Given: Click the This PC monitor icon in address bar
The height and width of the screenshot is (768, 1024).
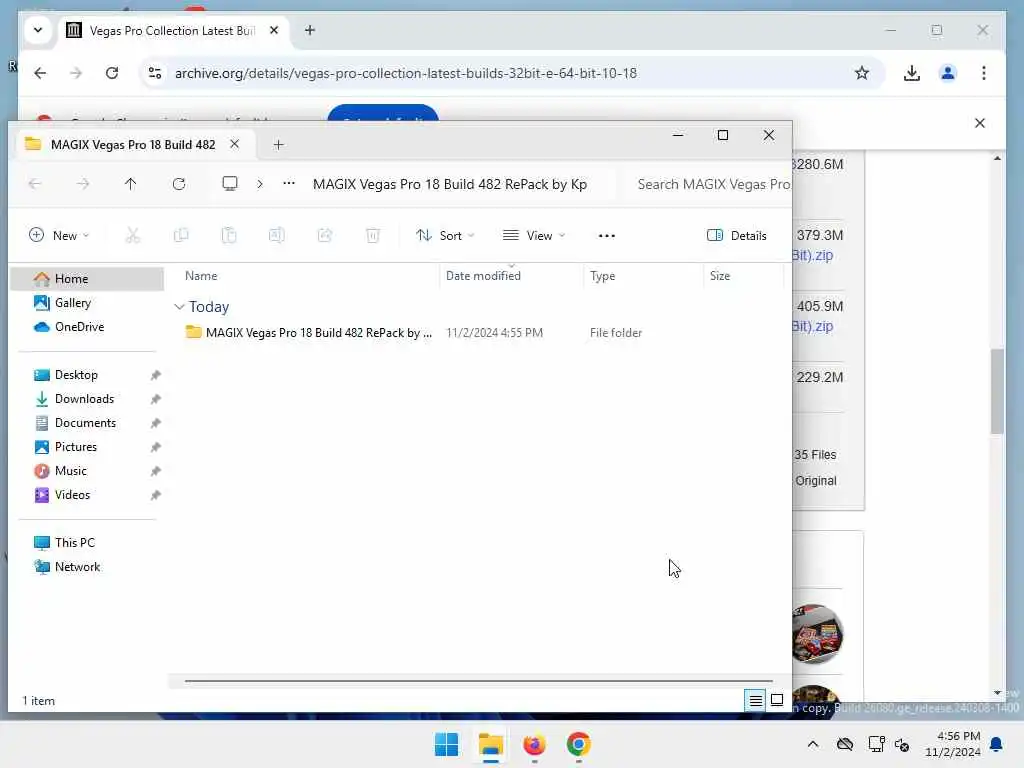Looking at the screenshot, I should pyautogui.click(x=230, y=184).
